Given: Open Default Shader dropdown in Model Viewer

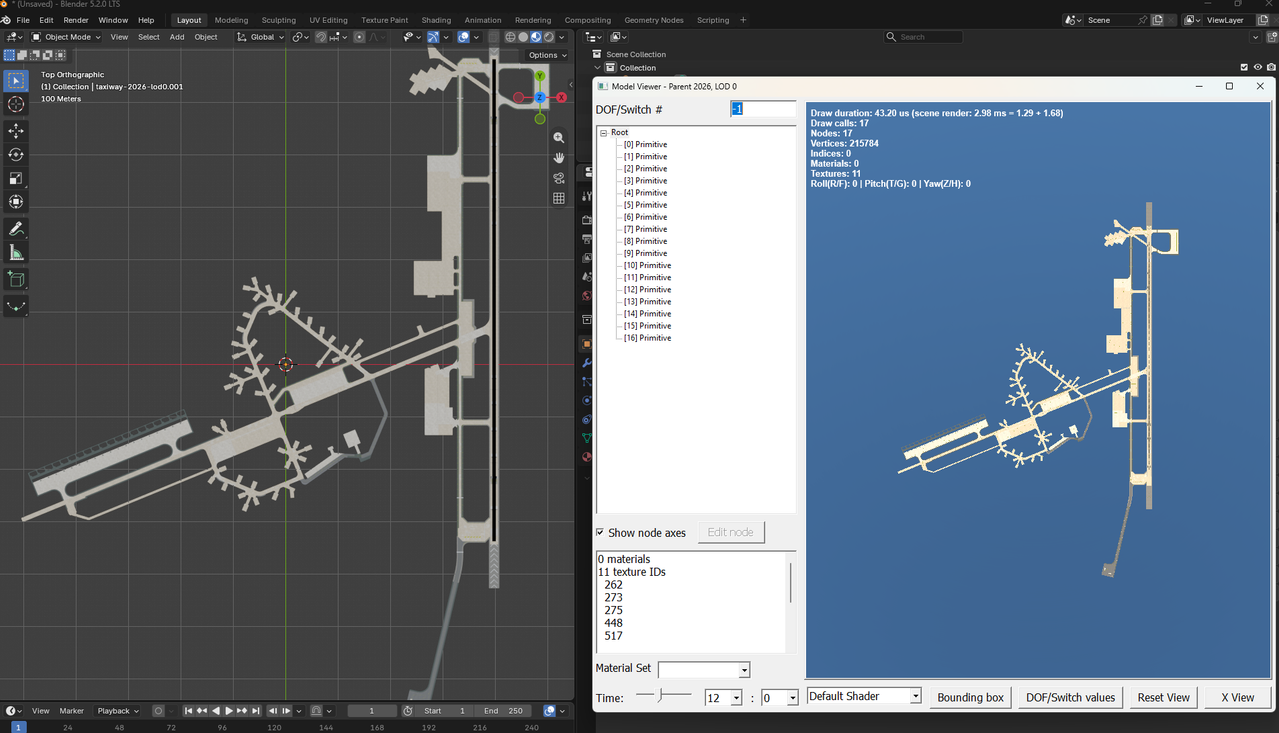Looking at the screenshot, I should (x=864, y=696).
